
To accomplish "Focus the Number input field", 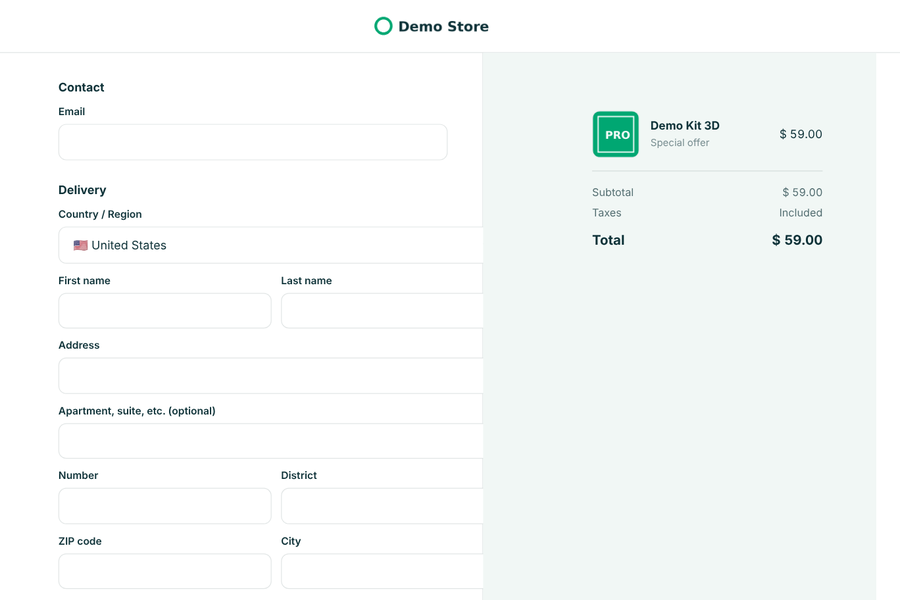I will 165,506.
